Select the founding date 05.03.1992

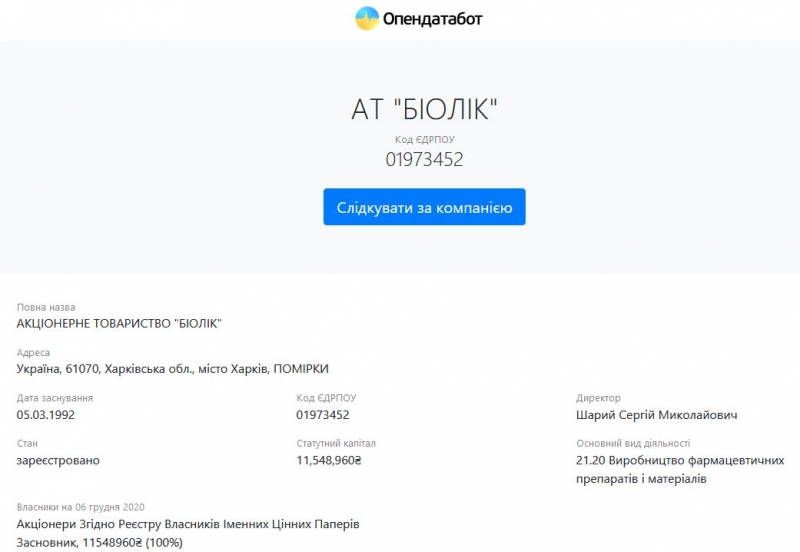click(x=46, y=414)
